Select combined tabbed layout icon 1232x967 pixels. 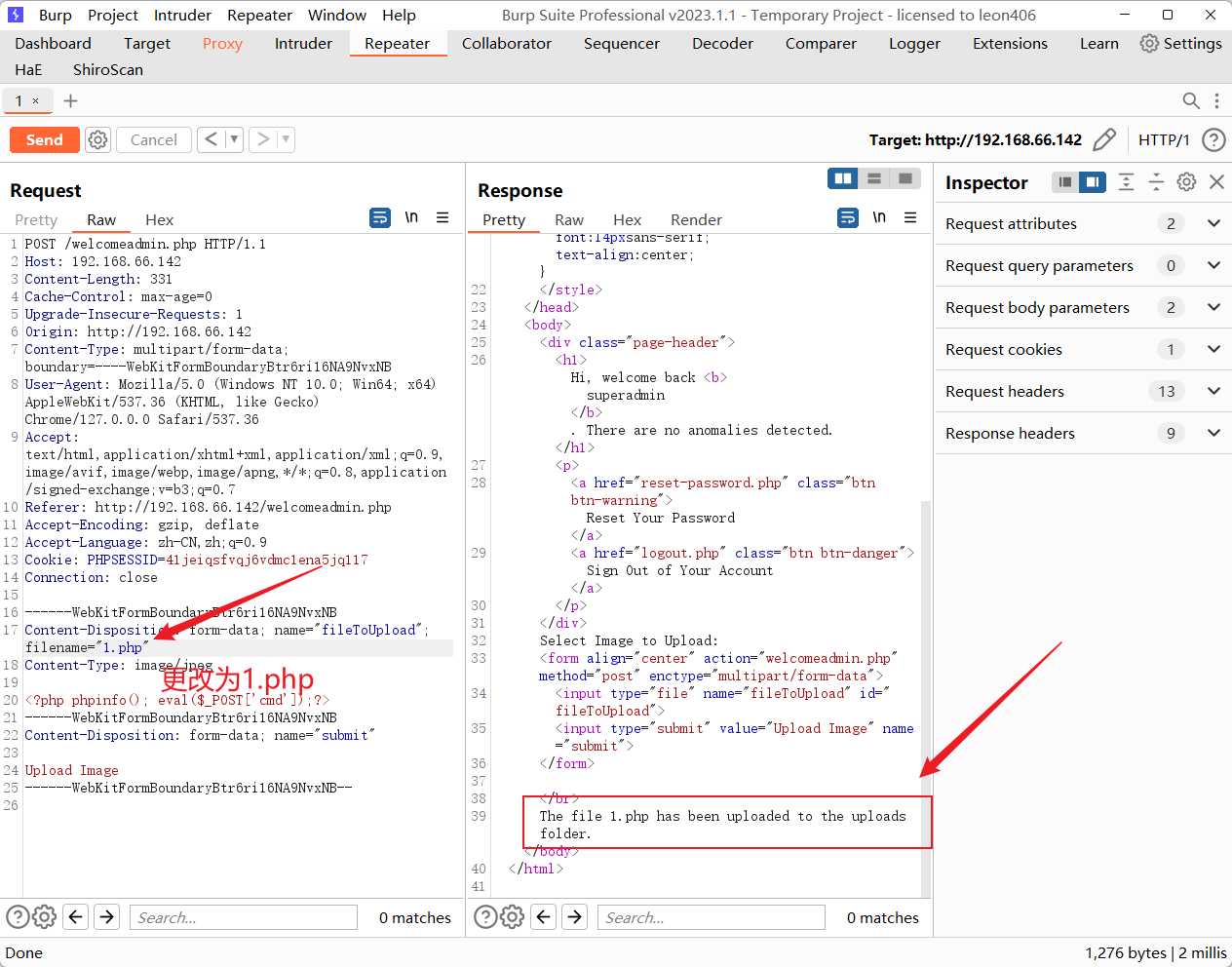(905, 178)
